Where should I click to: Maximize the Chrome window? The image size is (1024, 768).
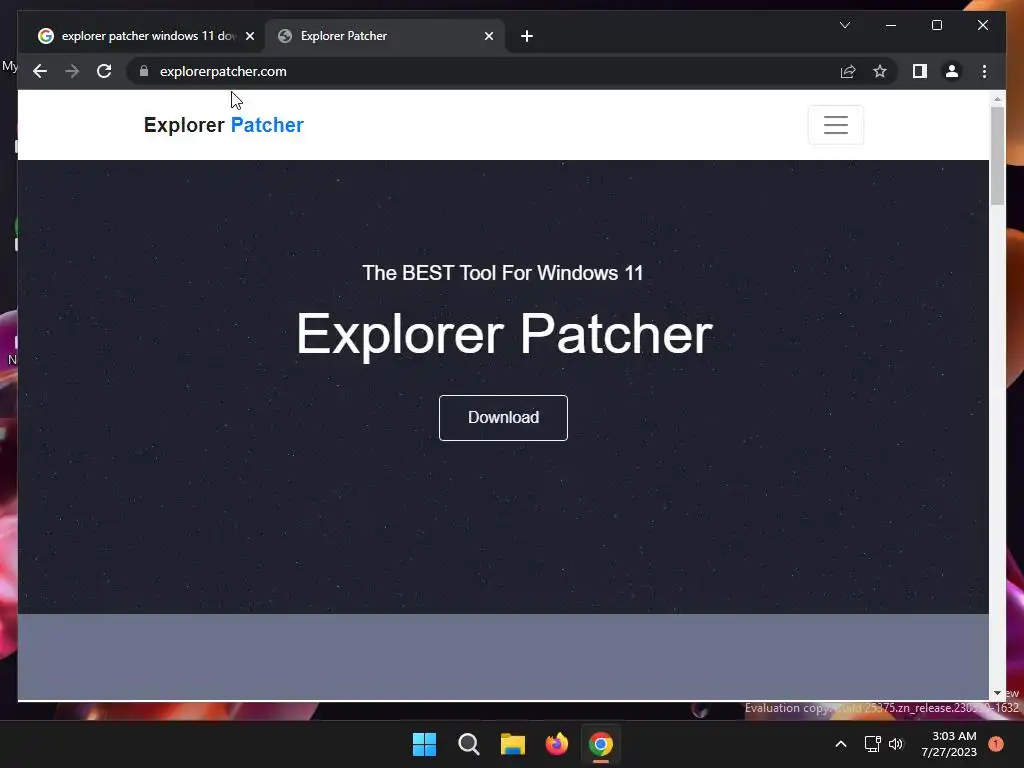936,25
